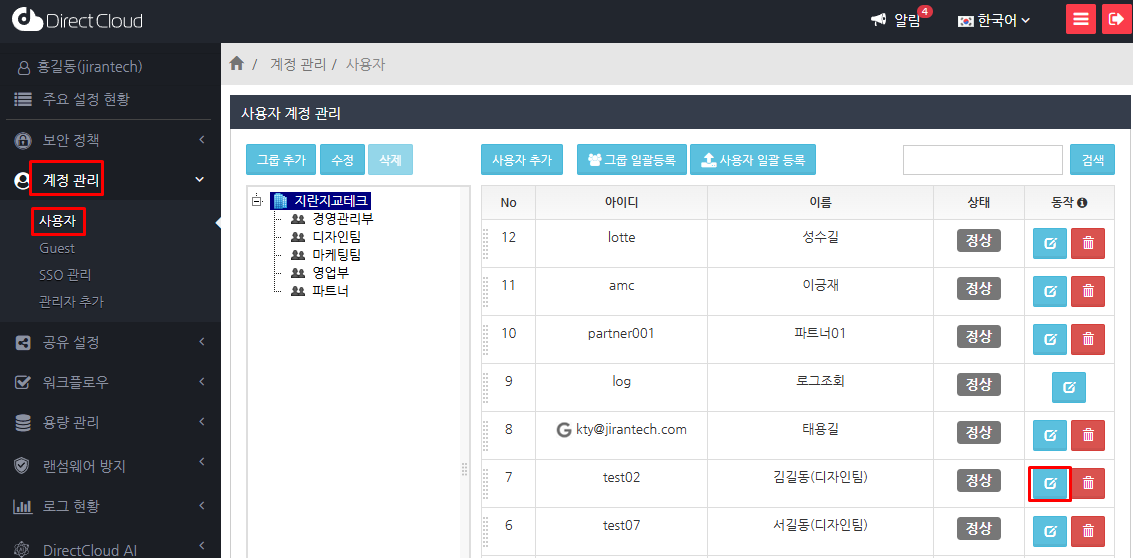The image size is (1133, 558).
Task: Click the 사용자 추가 button
Action: 521,160
